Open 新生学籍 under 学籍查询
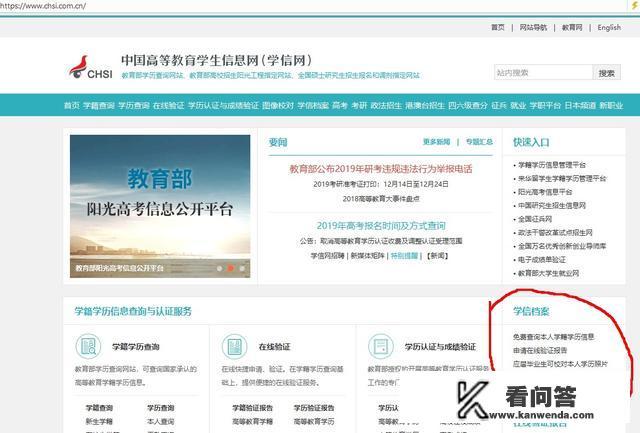This screenshot has height=433, width=640. tap(99, 421)
